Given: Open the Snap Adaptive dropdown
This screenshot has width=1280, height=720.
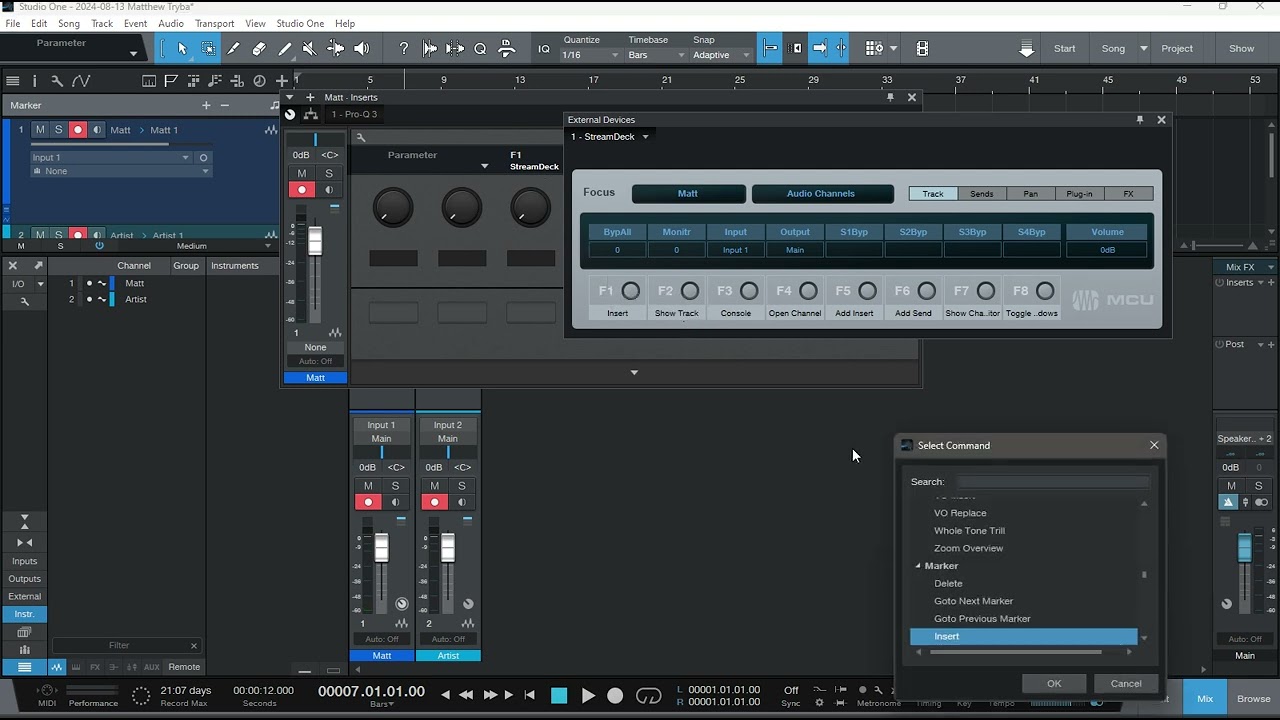Looking at the screenshot, I should pos(721,55).
